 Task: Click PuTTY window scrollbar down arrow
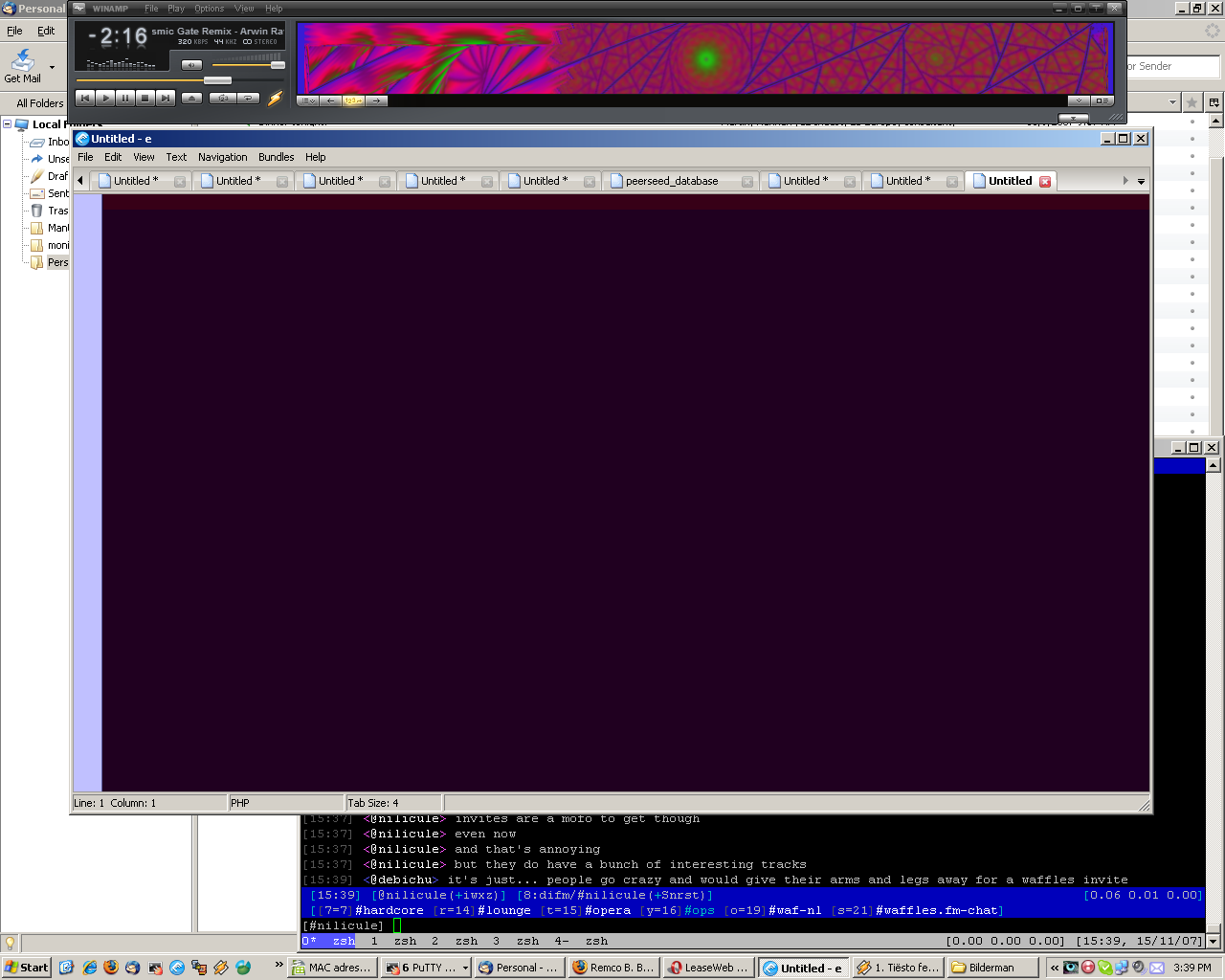[1214, 941]
